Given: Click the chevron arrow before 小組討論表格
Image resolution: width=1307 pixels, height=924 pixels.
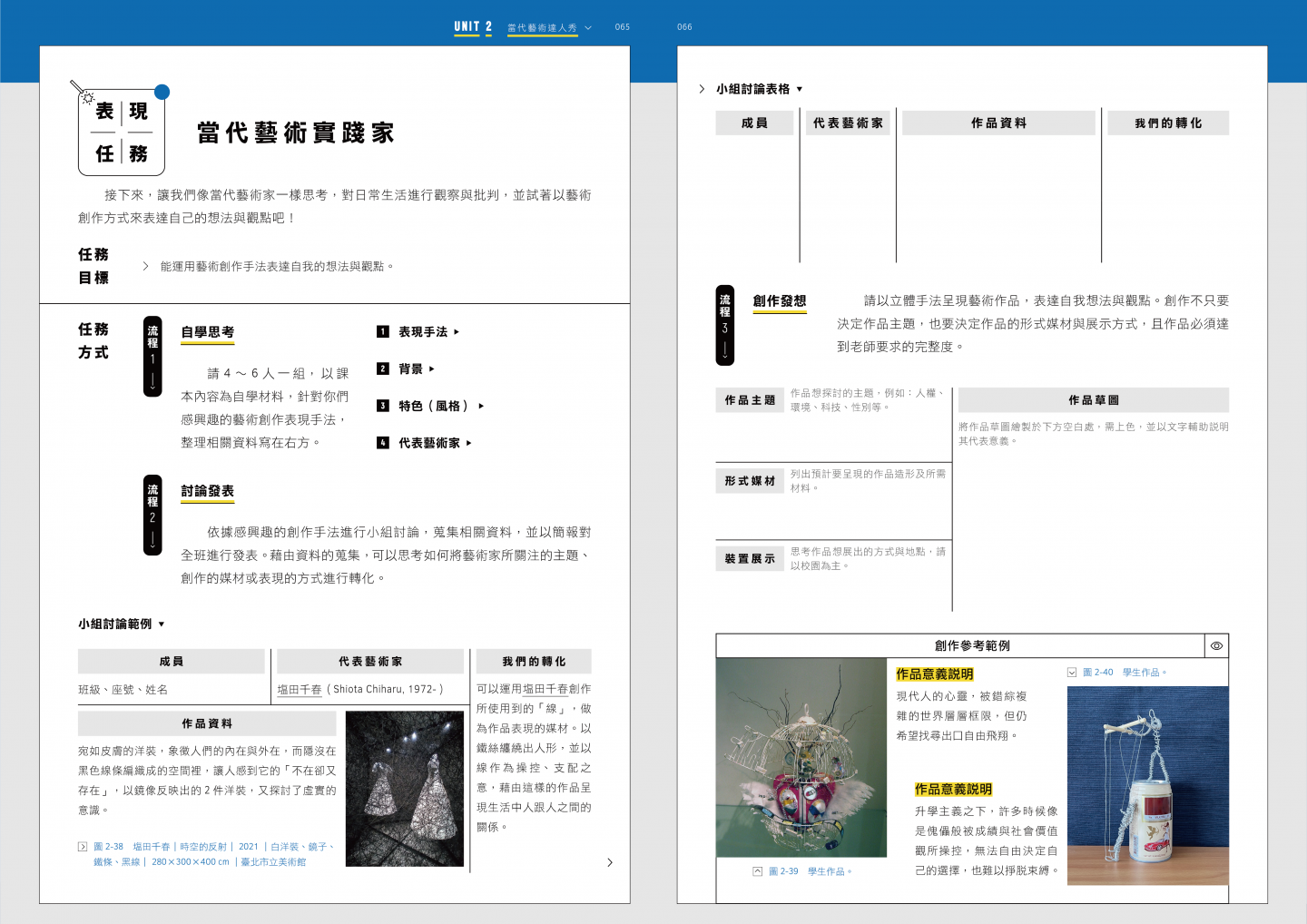Looking at the screenshot, I should (x=702, y=89).
